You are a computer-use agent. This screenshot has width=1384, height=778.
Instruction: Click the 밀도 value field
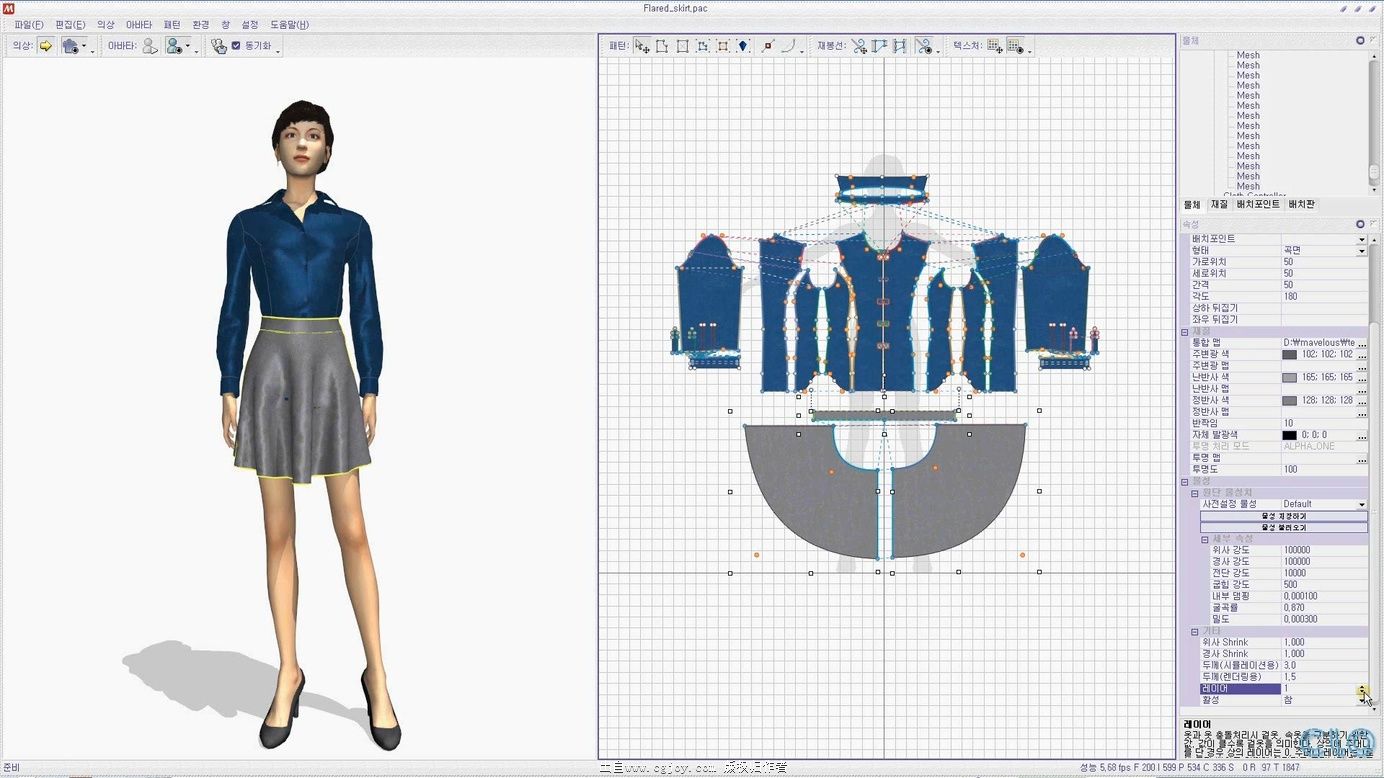[x=1324, y=619]
